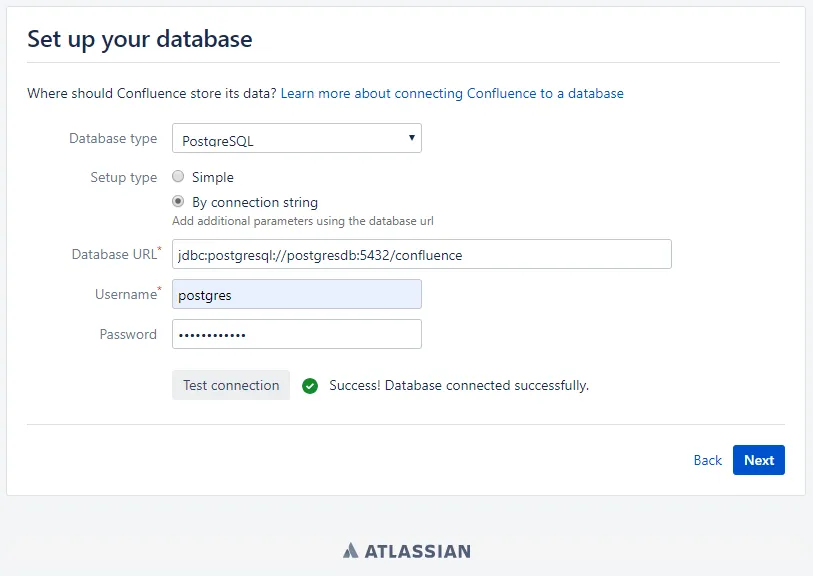Select the Simple setup type
813x576 pixels.
(178, 177)
